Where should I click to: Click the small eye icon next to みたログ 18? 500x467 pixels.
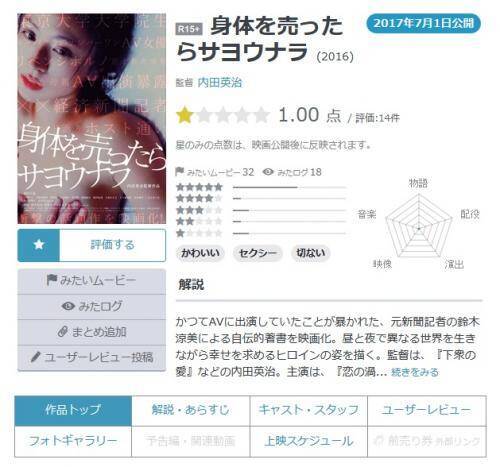click(268, 172)
